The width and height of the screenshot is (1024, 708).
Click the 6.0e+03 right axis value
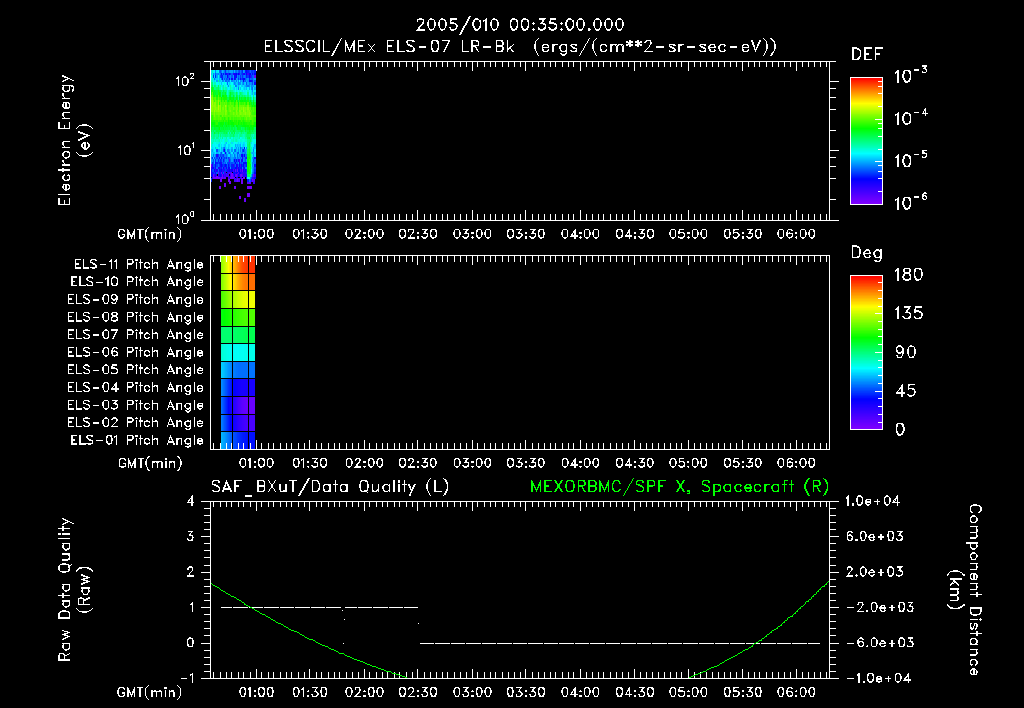click(875, 537)
